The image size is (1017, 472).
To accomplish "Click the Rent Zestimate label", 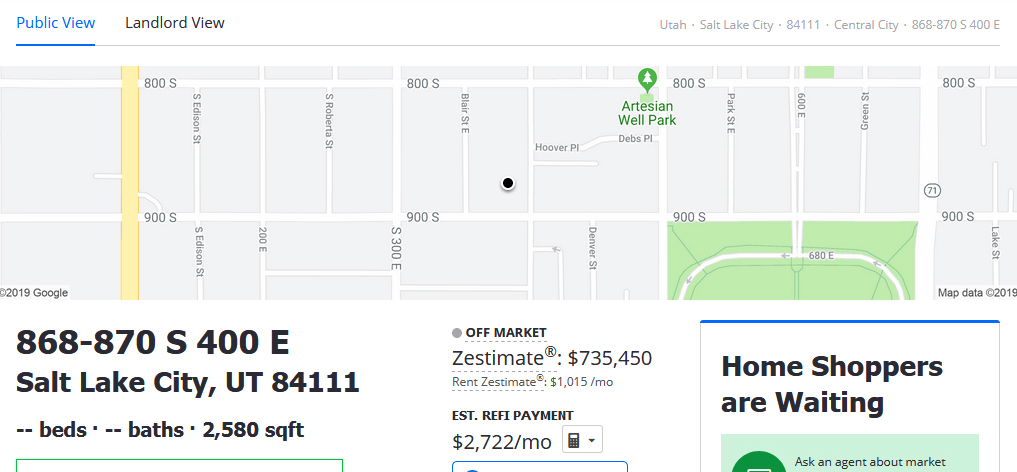I will pyautogui.click(x=497, y=381).
